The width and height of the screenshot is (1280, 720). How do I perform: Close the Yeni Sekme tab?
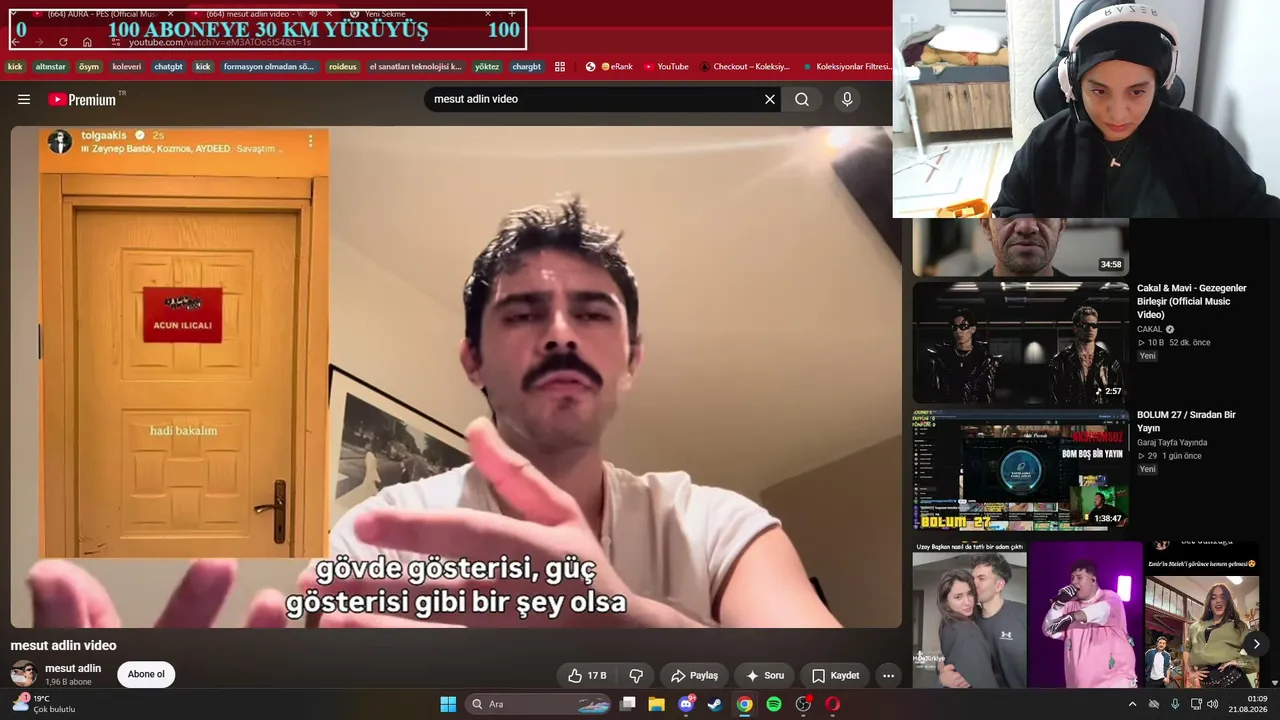coord(488,14)
